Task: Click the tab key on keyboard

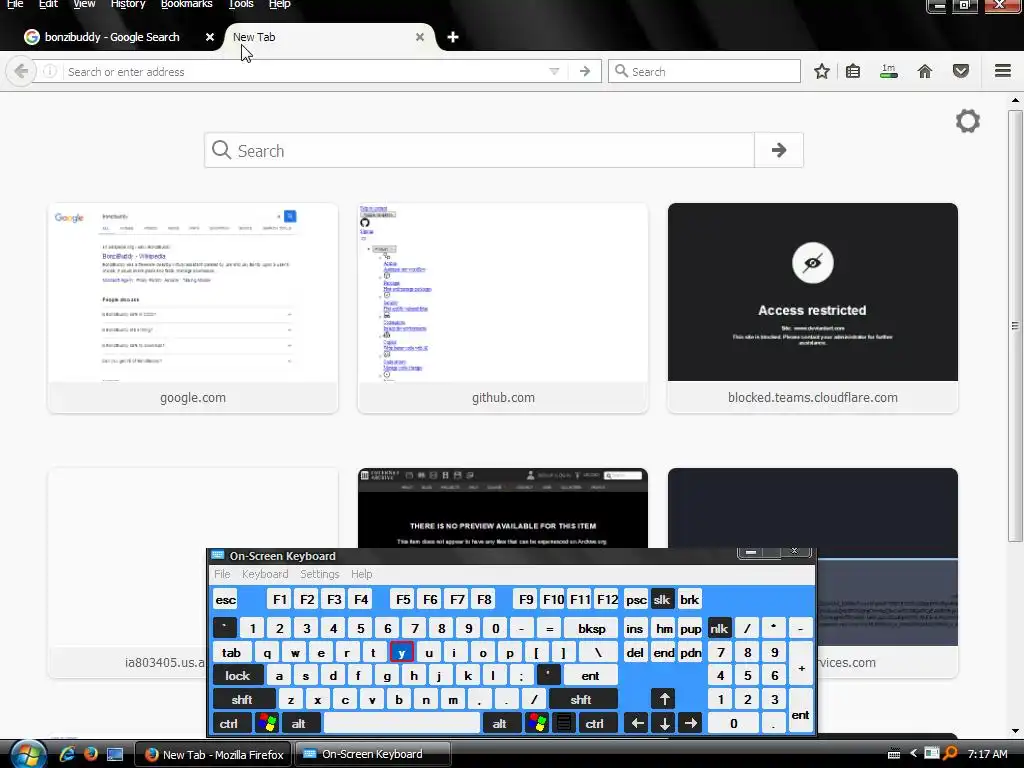Action: click(231, 652)
